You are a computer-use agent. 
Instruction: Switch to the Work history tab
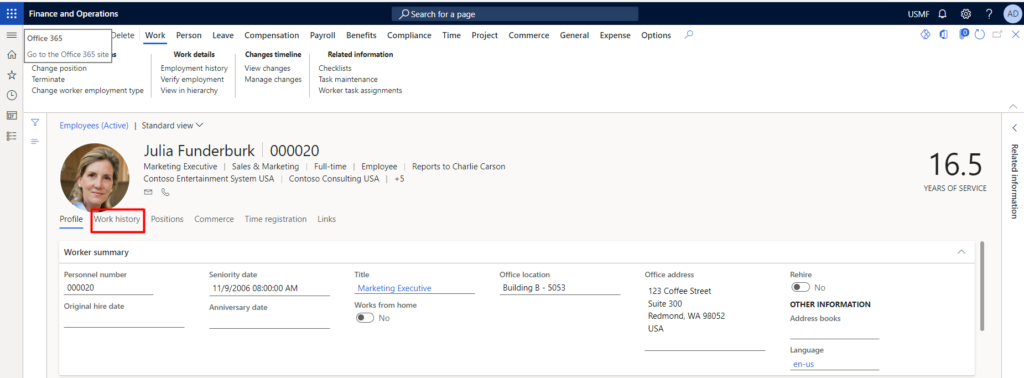117,219
